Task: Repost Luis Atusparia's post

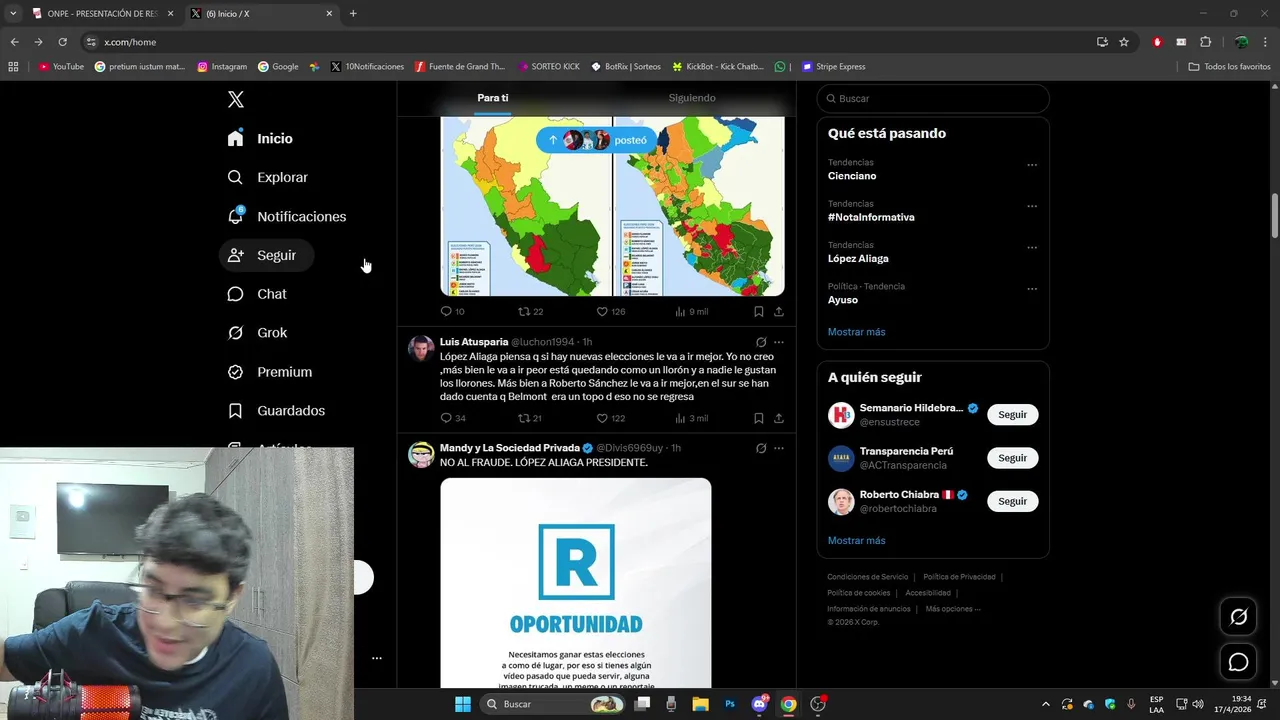Action: pyautogui.click(x=530, y=418)
